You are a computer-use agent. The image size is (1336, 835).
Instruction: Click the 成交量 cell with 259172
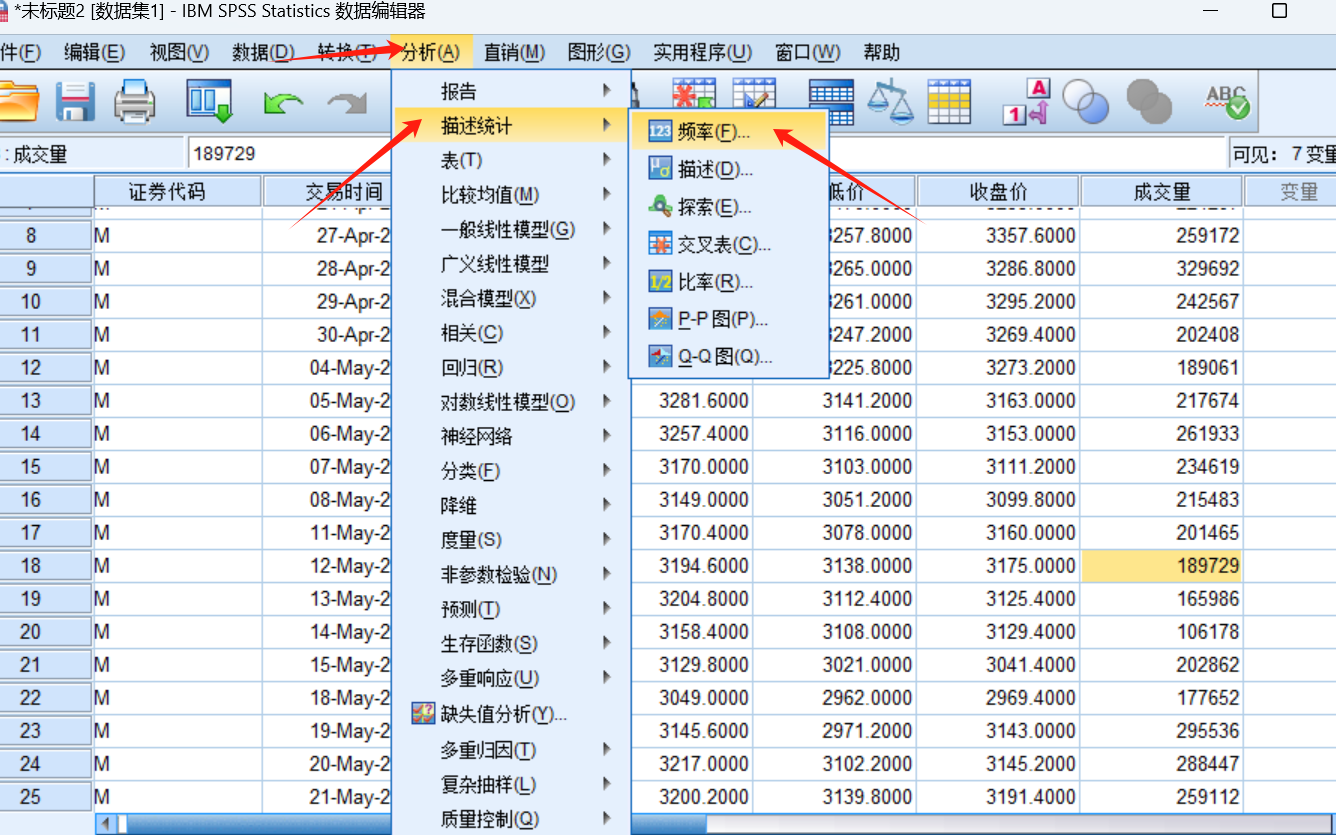click(1162, 236)
